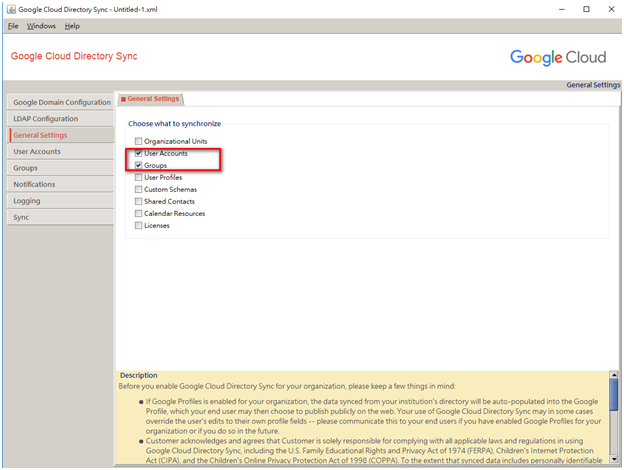Tick the Custom Schemas checkbox
The width and height of the screenshot is (624, 470).
(139, 189)
